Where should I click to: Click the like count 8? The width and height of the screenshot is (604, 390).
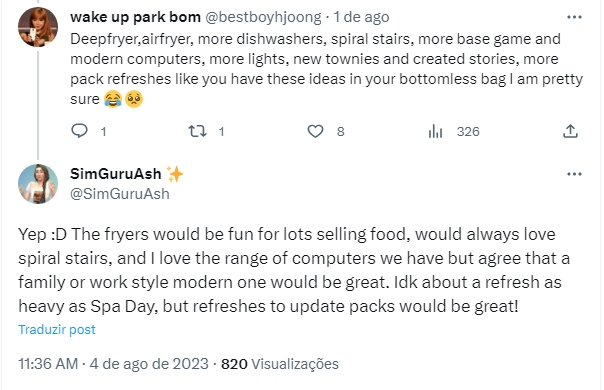pyautogui.click(x=341, y=132)
